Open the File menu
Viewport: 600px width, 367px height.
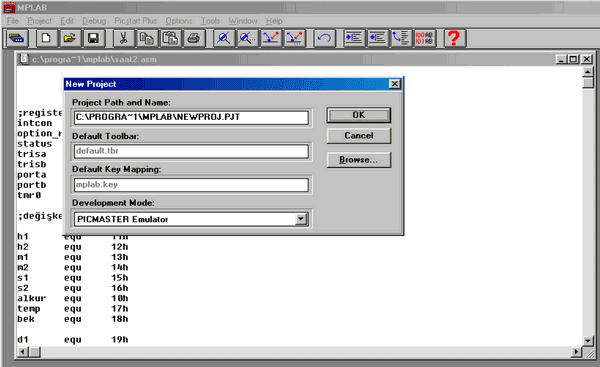click(x=13, y=21)
